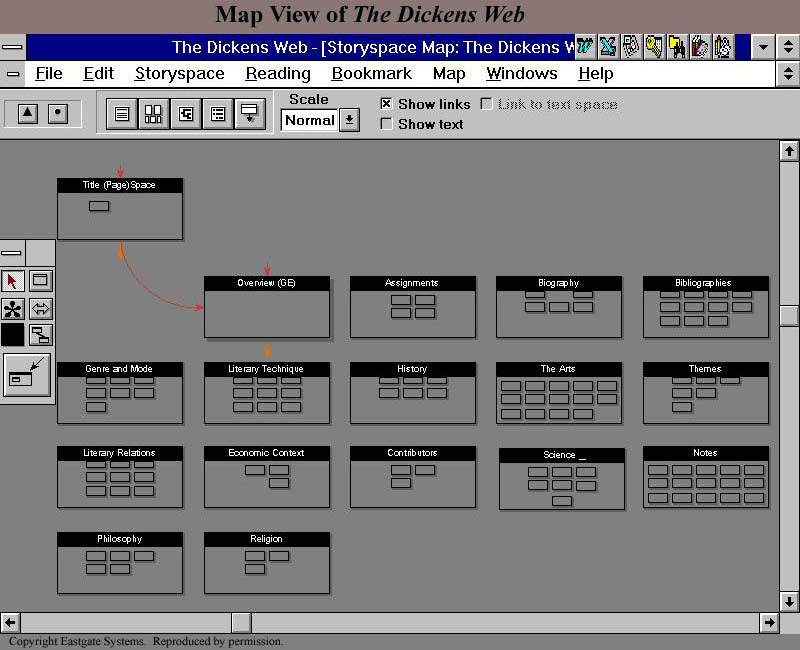Enable the Show text checkbox
Viewport: 800px width, 650px height.
coord(386,124)
